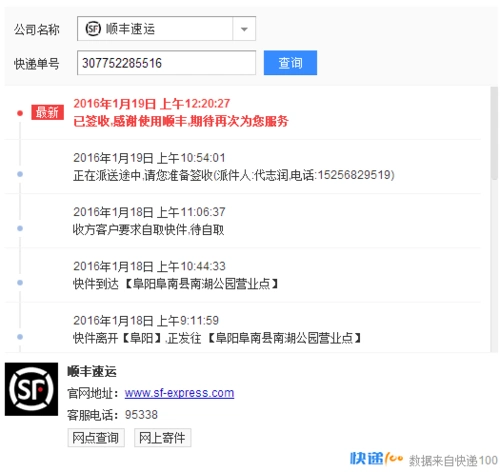500x472 pixels.
Task: Select timestamp 2016年1月18日 上午10:44:33
Action: (x=149, y=266)
